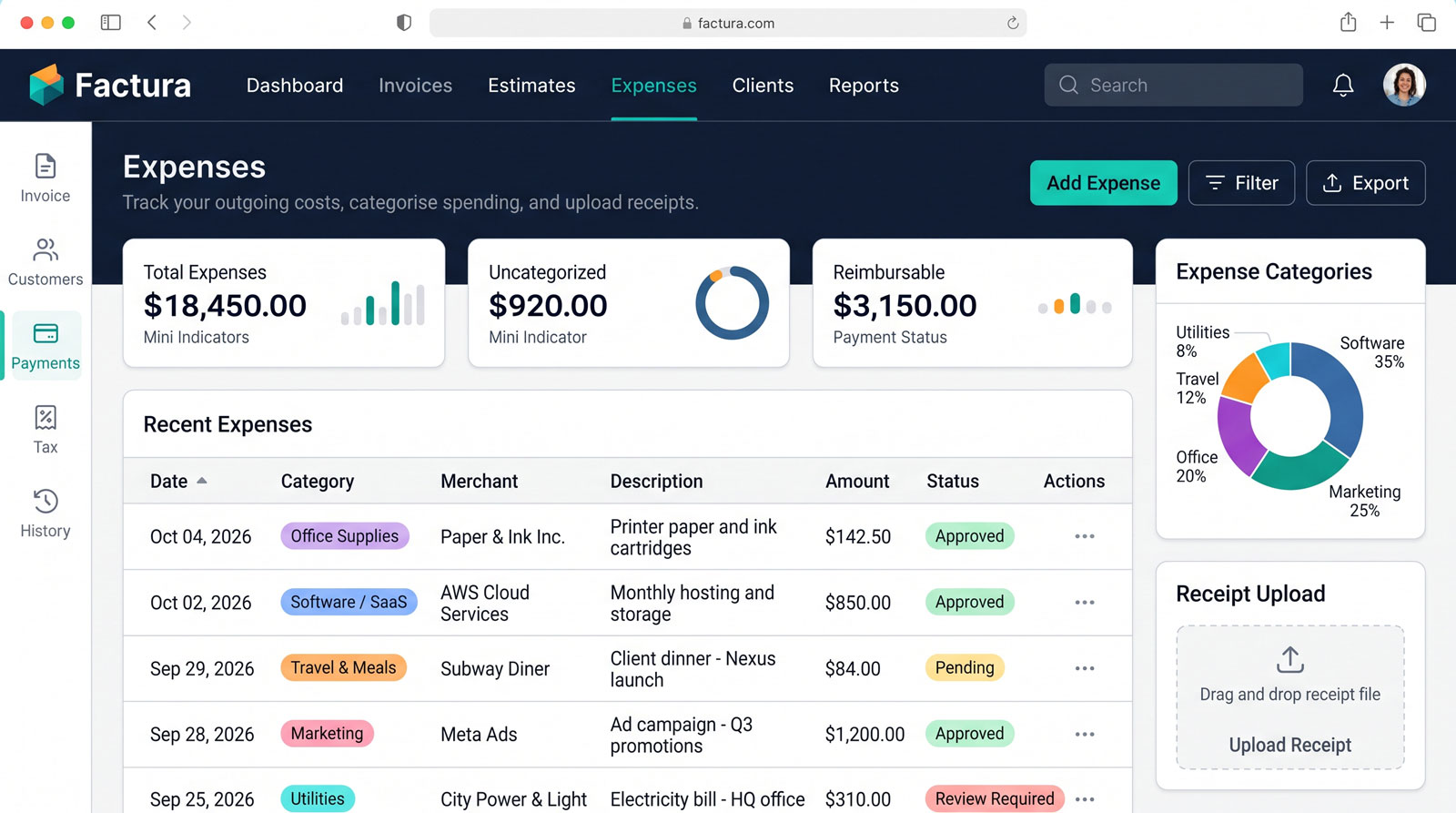This screenshot has height=813, width=1456.
Task: Click the browser share icon
Action: 1348,23
